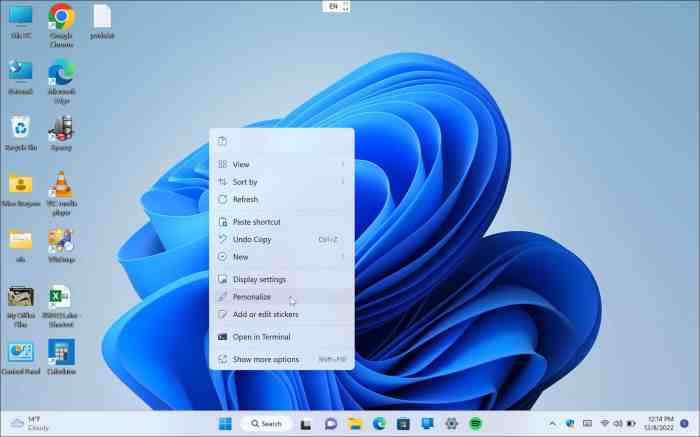
Task: Open Spotify from the taskbar
Action: click(x=476, y=424)
